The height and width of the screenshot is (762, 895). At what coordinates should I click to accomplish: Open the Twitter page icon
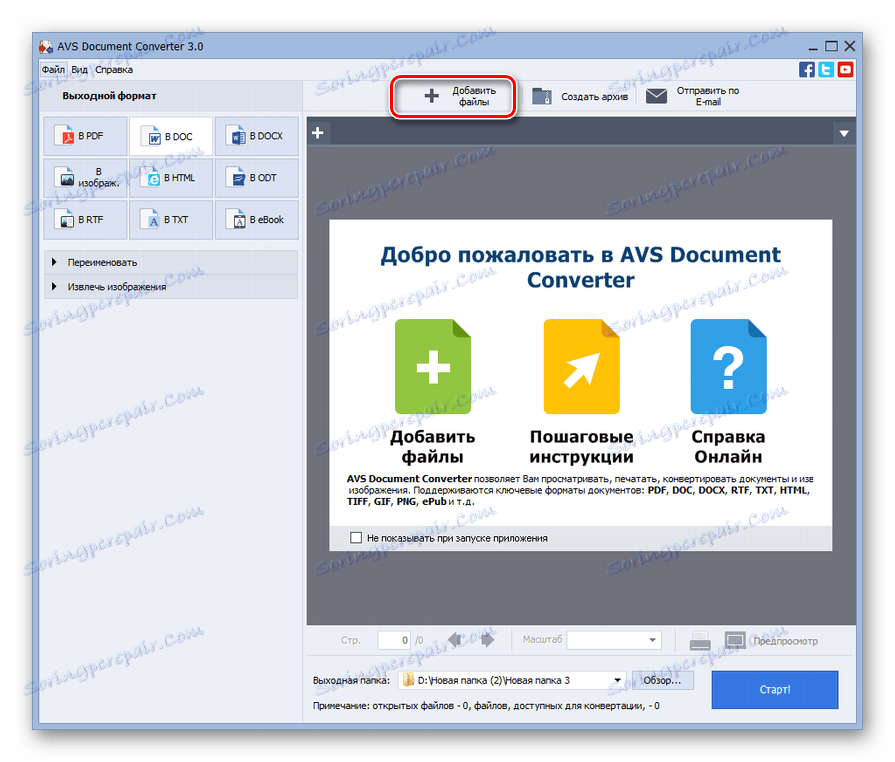click(x=825, y=70)
